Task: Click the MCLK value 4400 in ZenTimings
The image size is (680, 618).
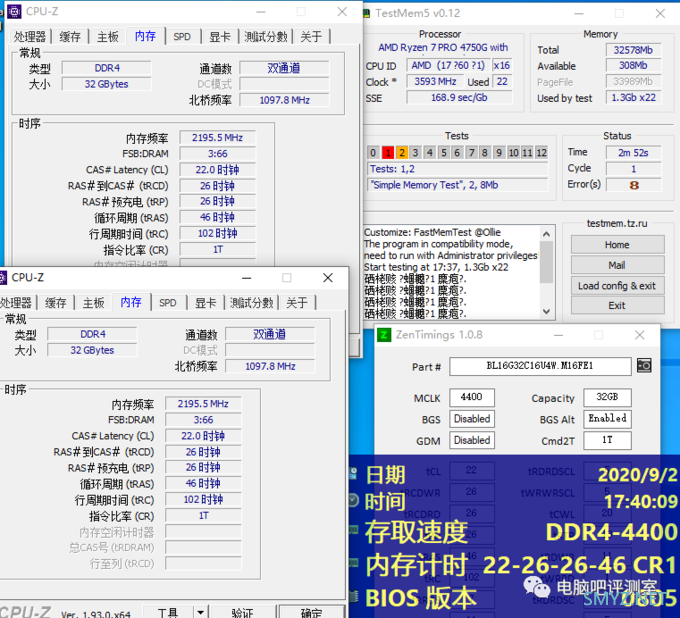Action: point(472,397)
